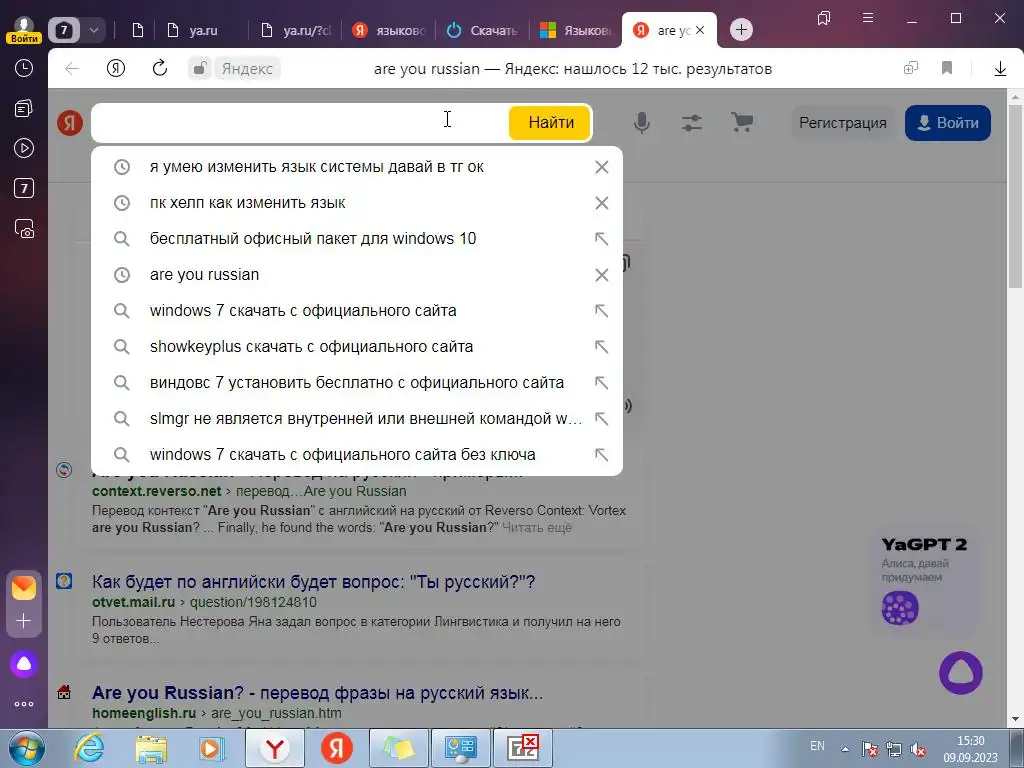Take a screenshot with the sidebar camera icon
1024x768 pixels.
(24, 229)
